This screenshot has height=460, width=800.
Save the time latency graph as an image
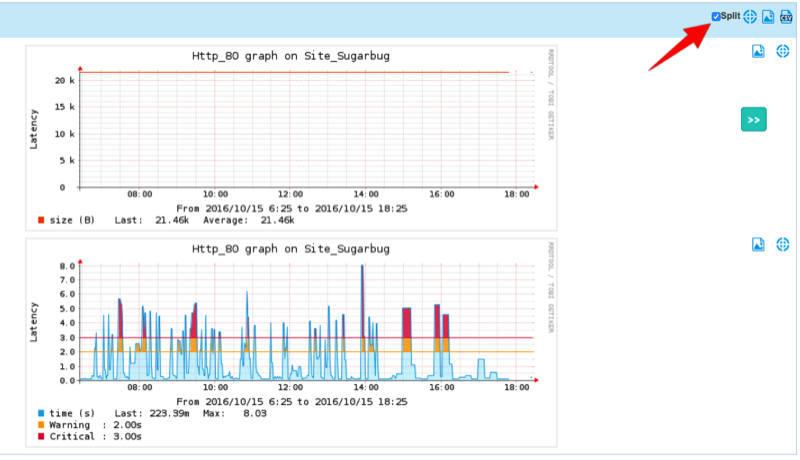[x=758, y=244]
